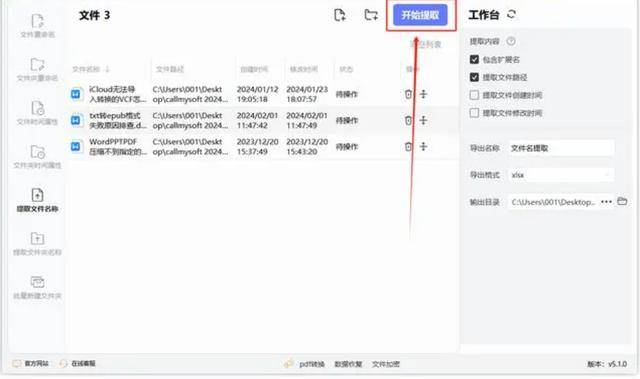
Task: Enable the 提取文件创建时间 checkbox
Action: (x=474, y=95)
